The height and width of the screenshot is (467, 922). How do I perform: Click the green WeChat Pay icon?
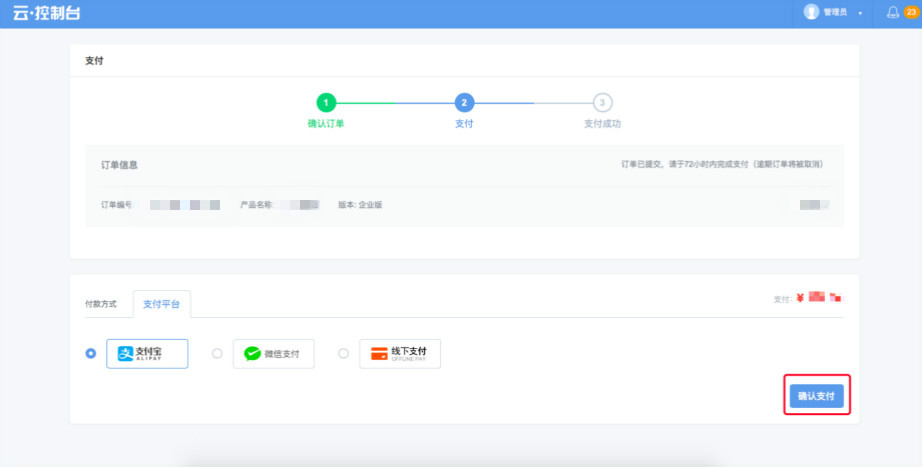pos(252,353)
